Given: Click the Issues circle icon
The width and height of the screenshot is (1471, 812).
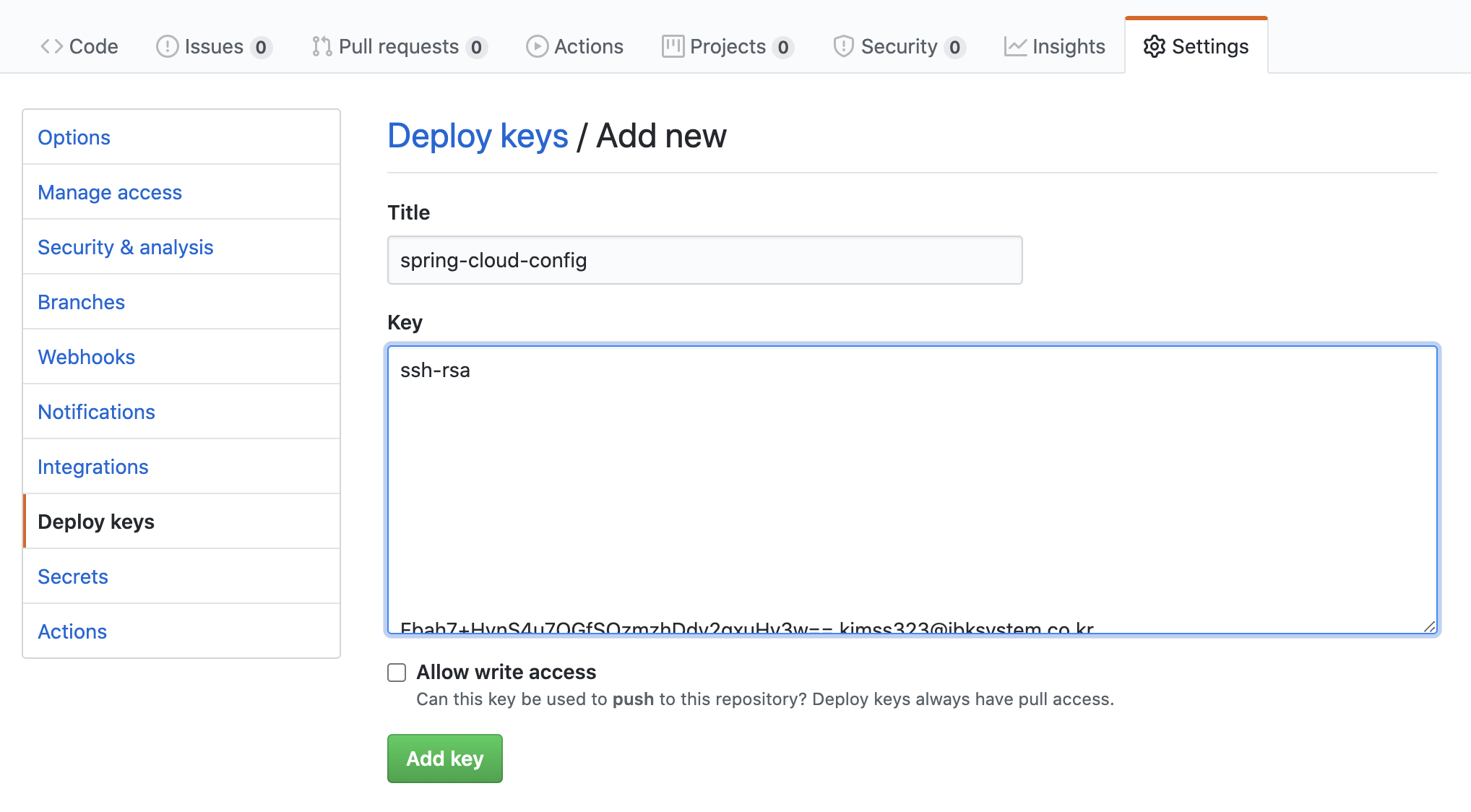Looking at the screenshot, I should [167, 46].
